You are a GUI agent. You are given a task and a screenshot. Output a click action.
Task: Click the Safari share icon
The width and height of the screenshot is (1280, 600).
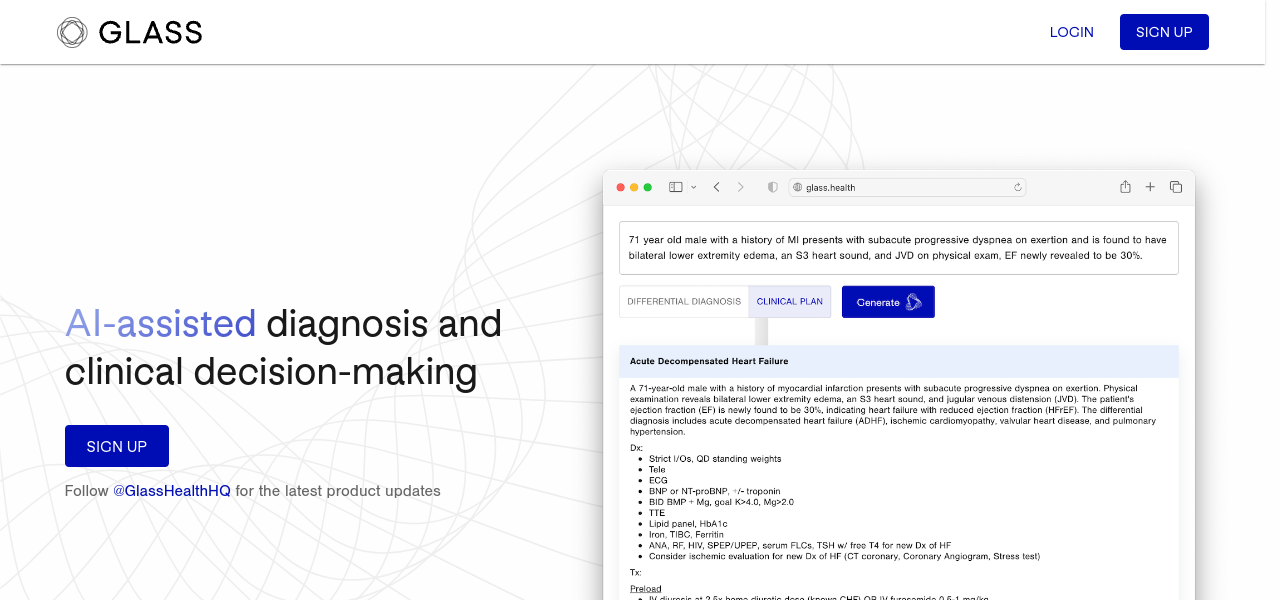[x=1125, y=187]
